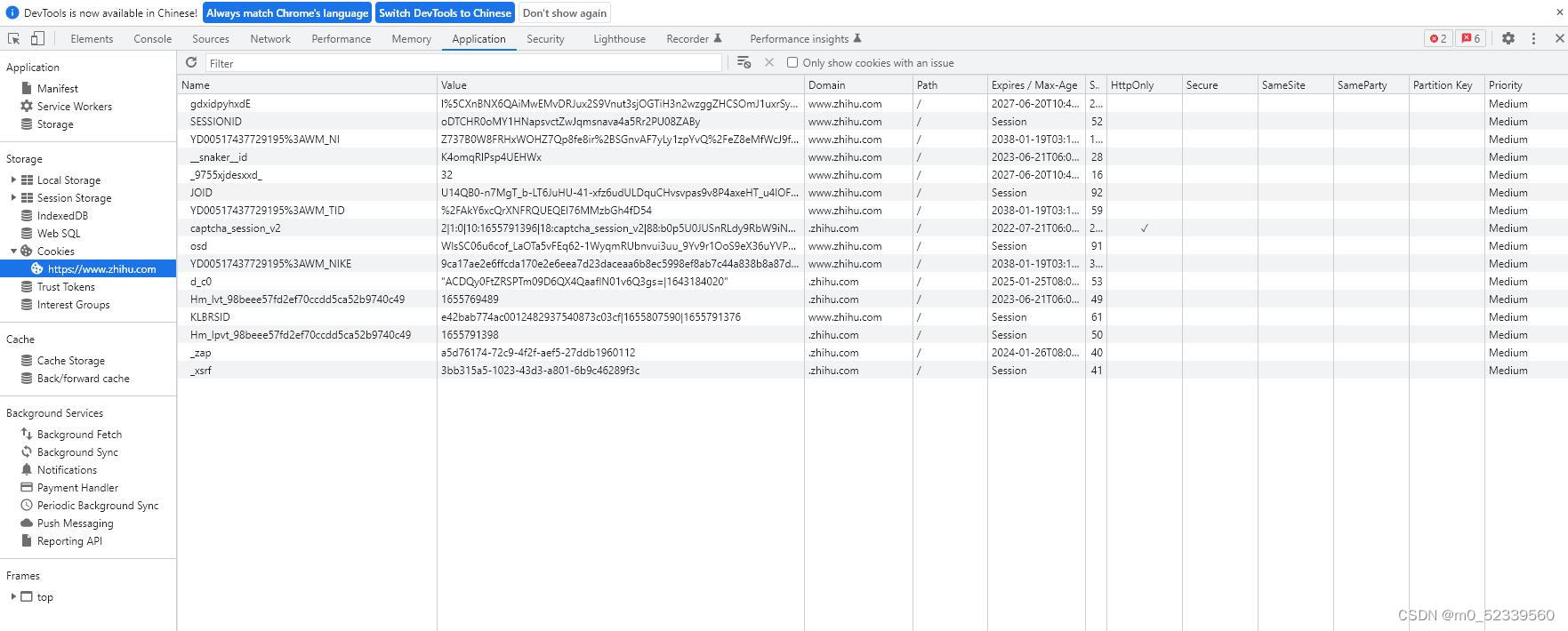Select the captcha_session_v2 cookie row

pos(872,228)
